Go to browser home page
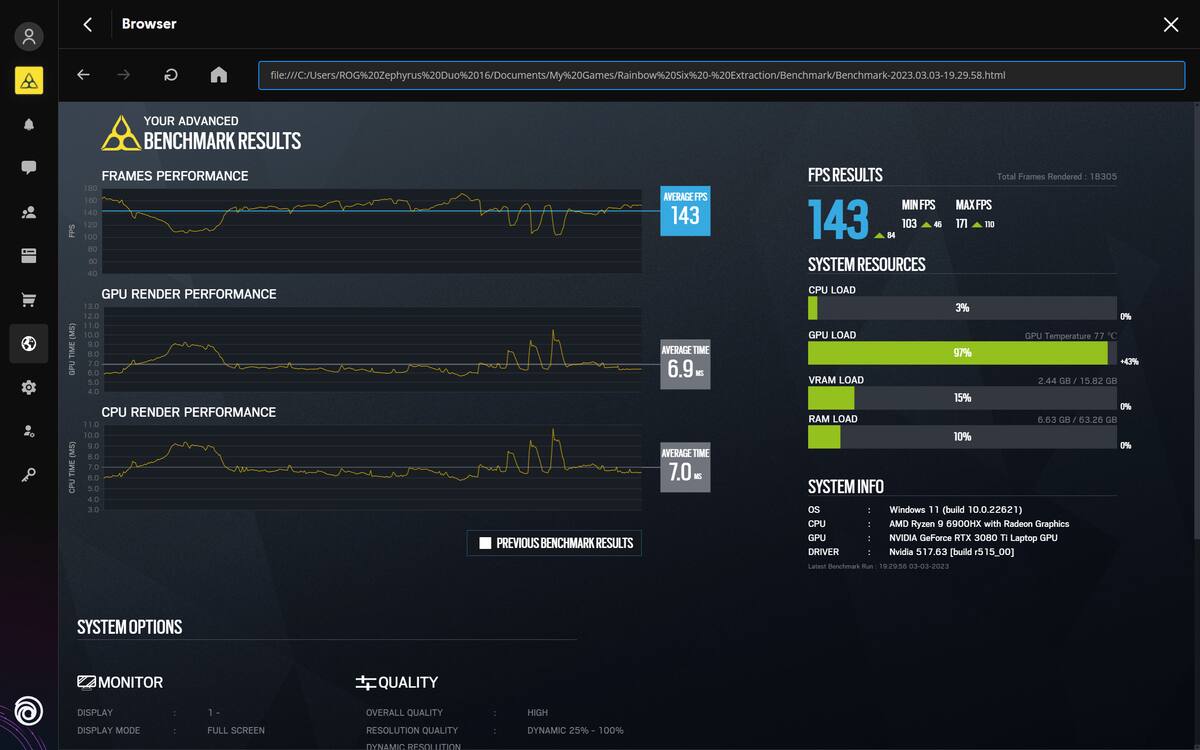This screenshot has height=750, width=1200. 219,75
